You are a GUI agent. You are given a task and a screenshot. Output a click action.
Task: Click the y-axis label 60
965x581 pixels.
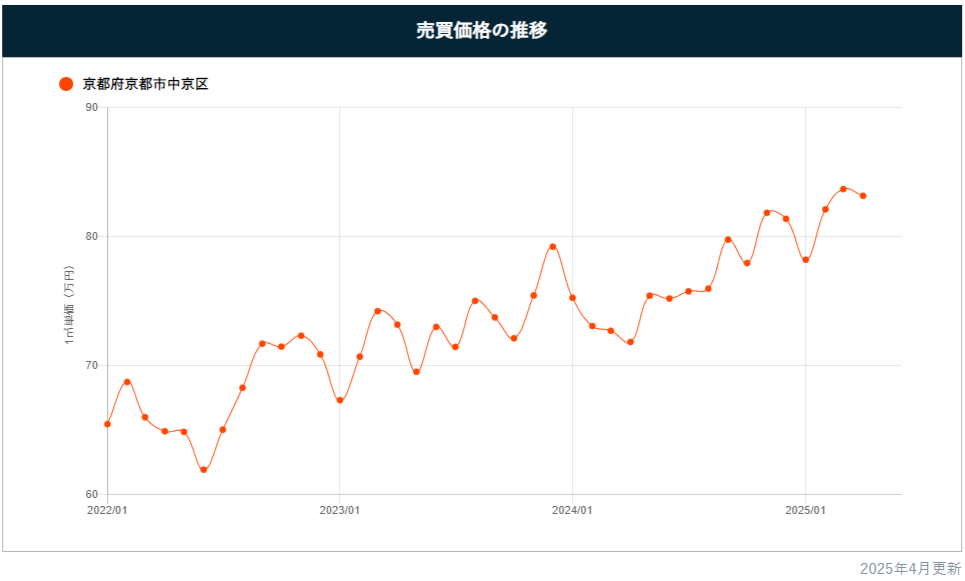tap(92, 494)
